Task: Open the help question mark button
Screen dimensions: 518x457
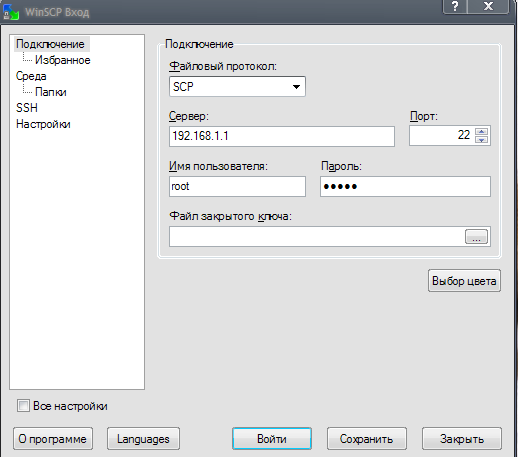Action: tap(455, 6)
